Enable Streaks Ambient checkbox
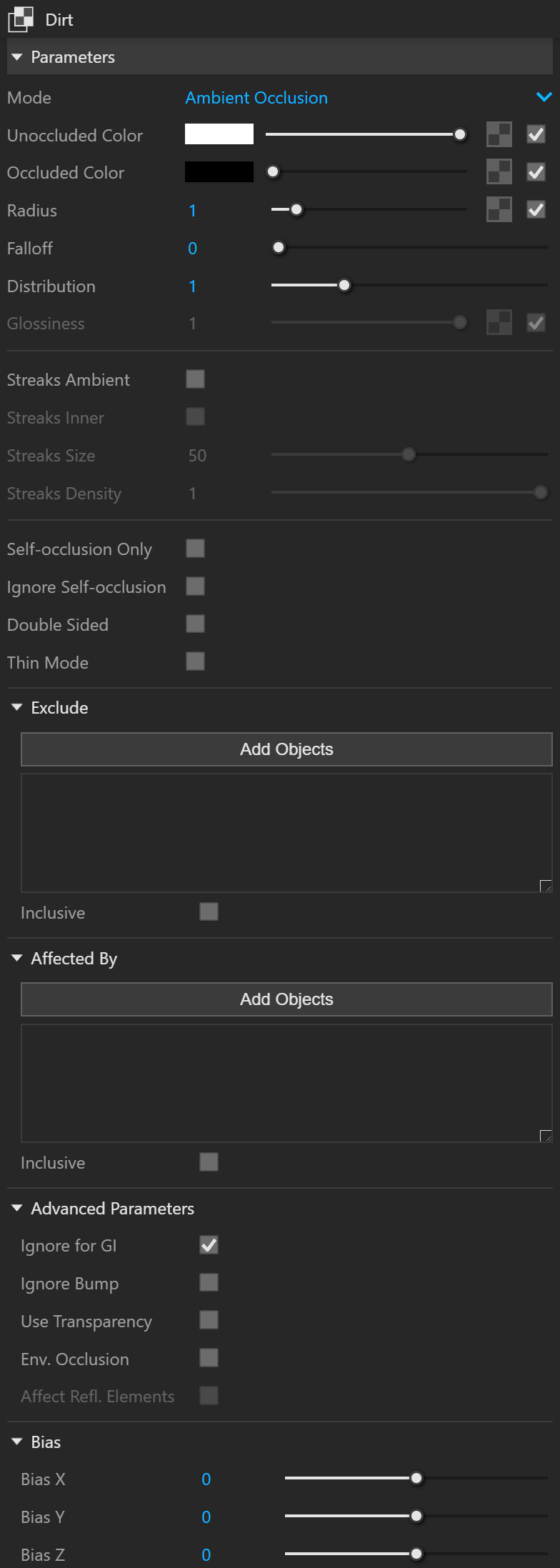Screen dimensions: 560x1568 (x=195, y=379)
